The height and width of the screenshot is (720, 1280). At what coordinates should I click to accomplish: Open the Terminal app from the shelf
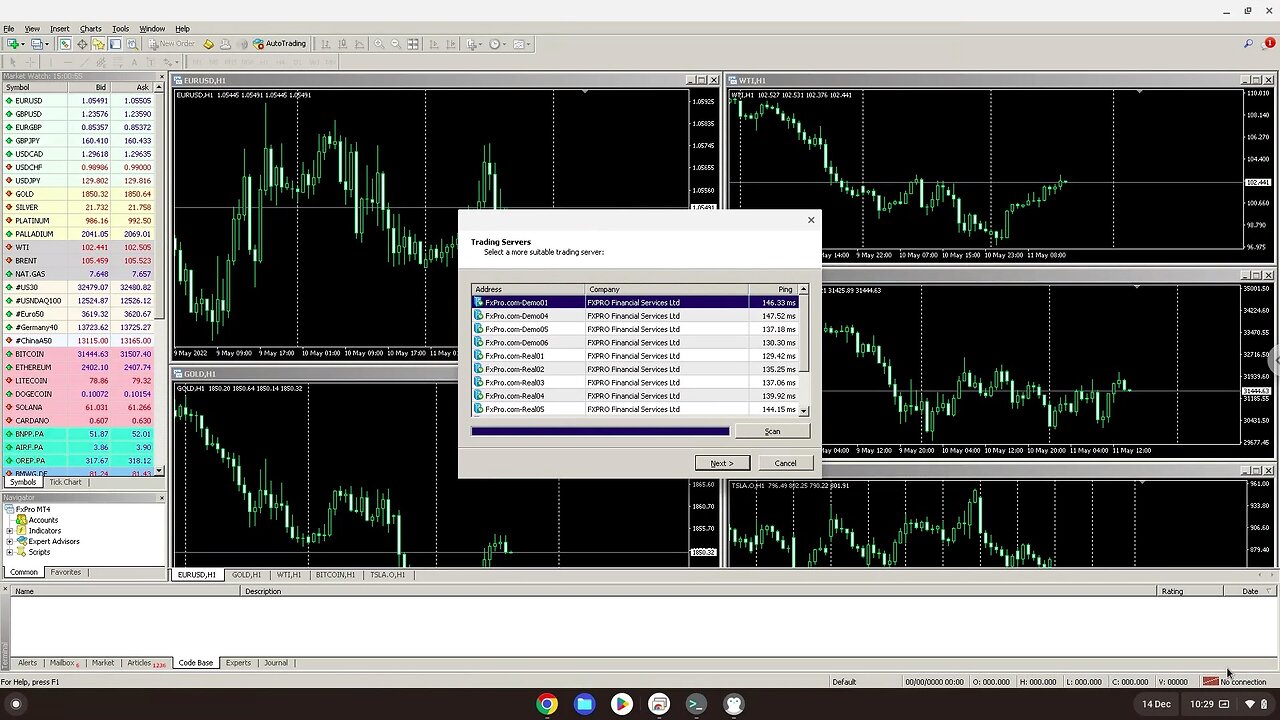tap(696, 704)
